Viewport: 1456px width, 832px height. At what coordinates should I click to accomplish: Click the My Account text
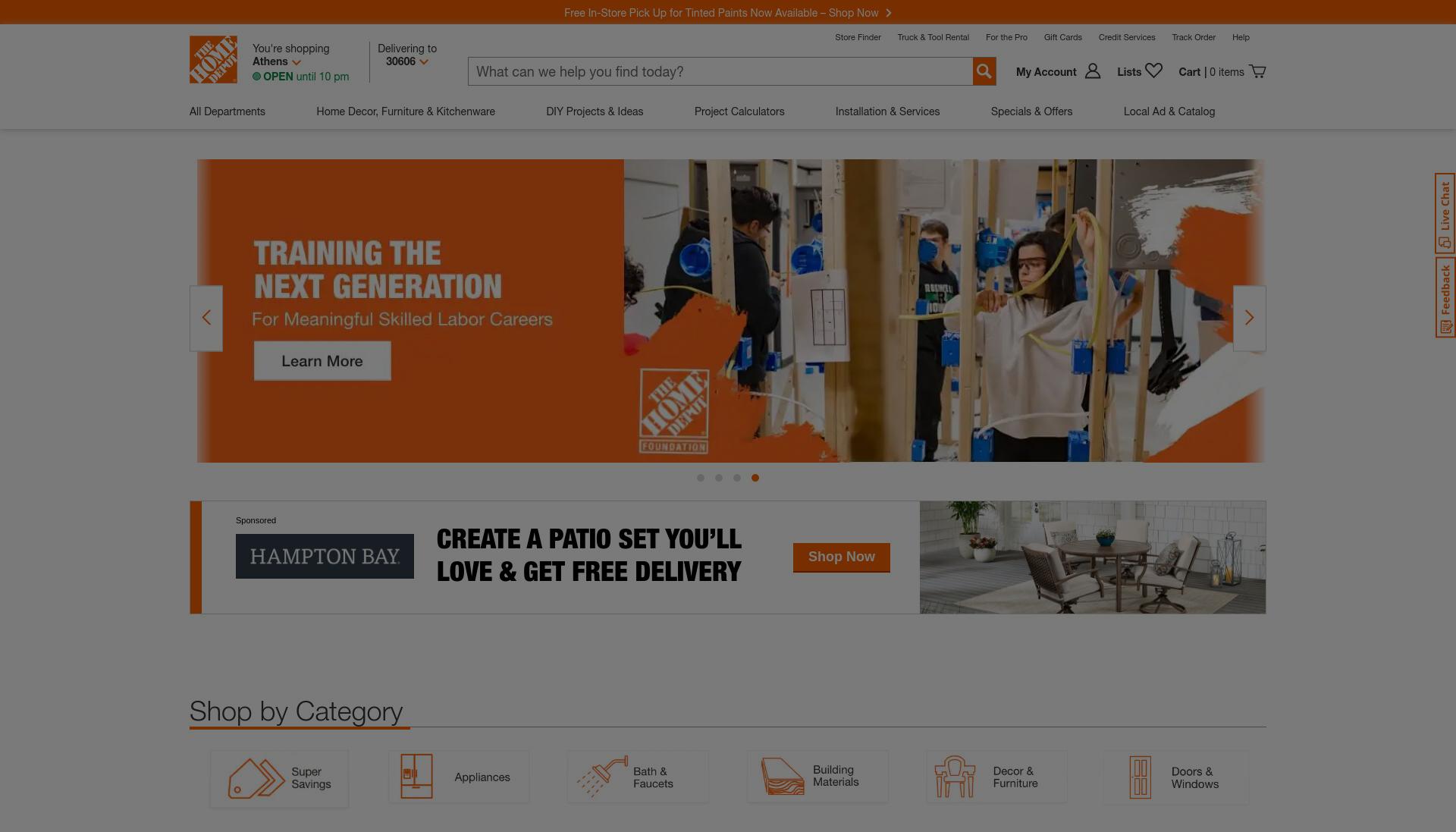1046,72
